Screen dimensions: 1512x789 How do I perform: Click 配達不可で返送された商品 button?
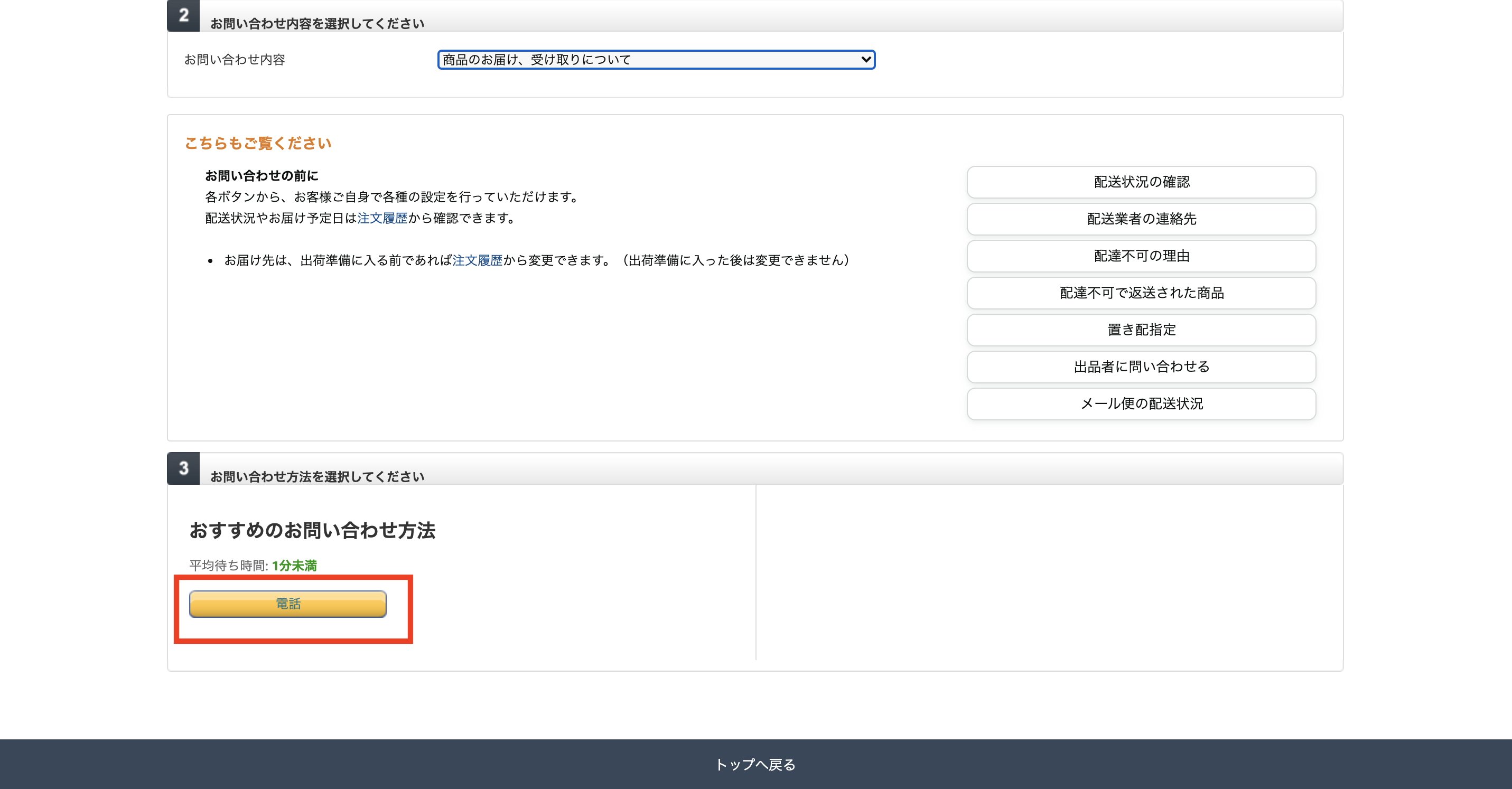[x=1141, y=293]
